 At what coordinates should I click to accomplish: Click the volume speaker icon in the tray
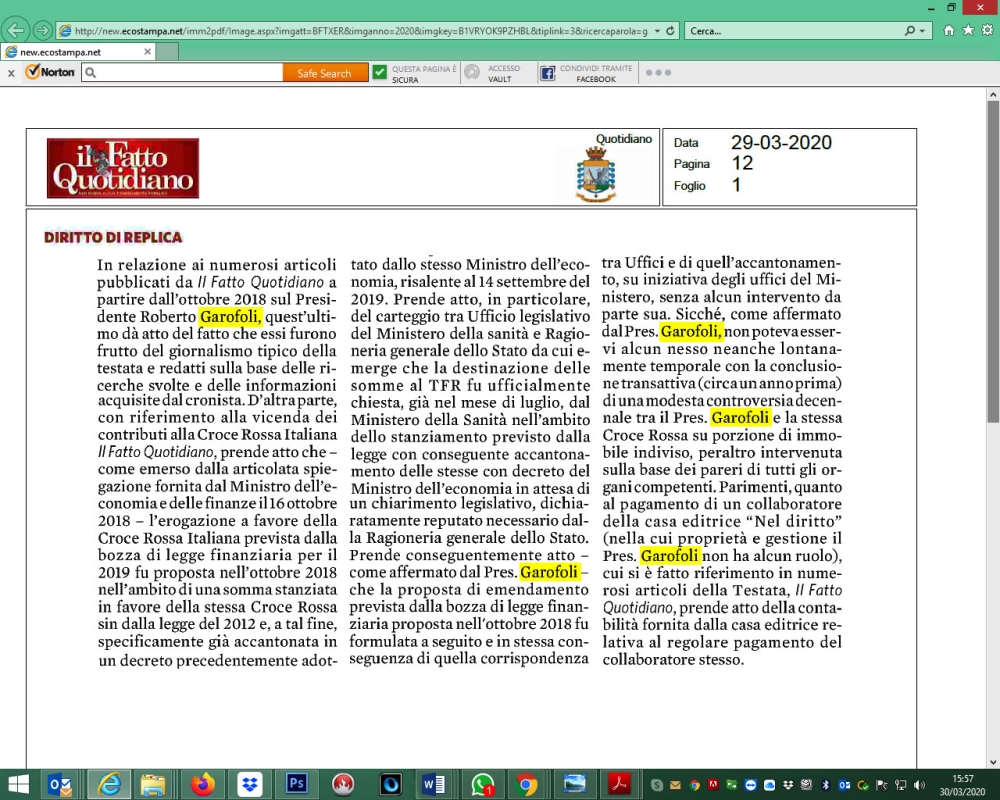click(x=919, y=785)
